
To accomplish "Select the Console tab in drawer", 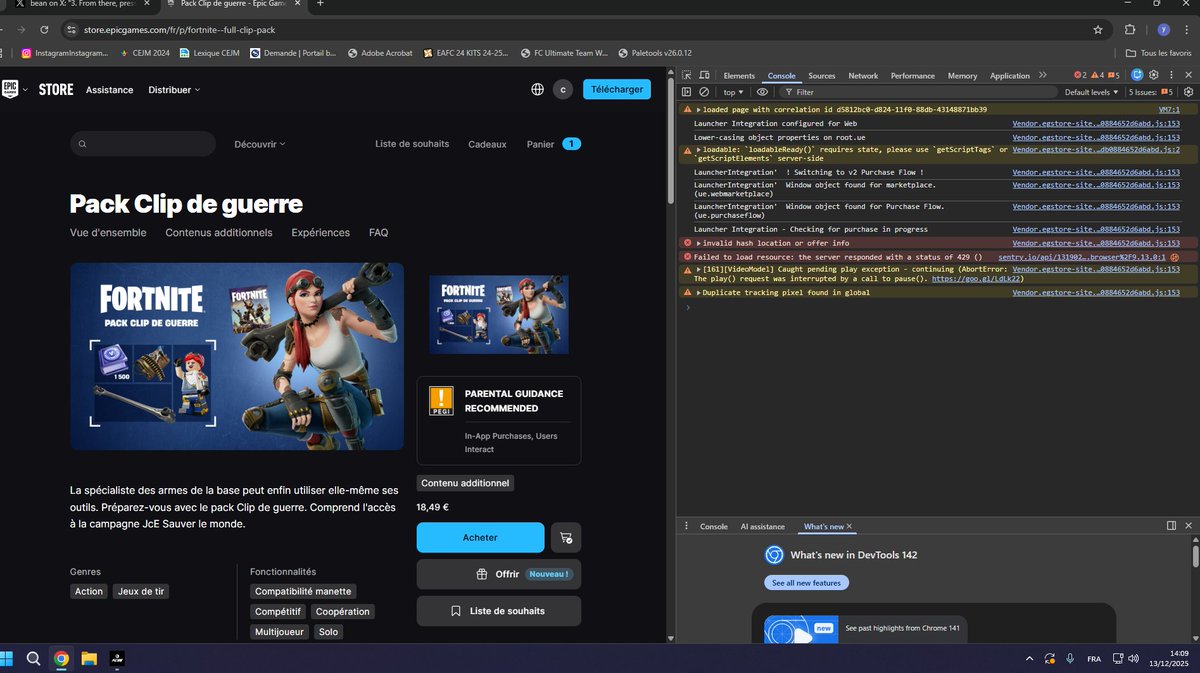I will (x=714, y=526).
